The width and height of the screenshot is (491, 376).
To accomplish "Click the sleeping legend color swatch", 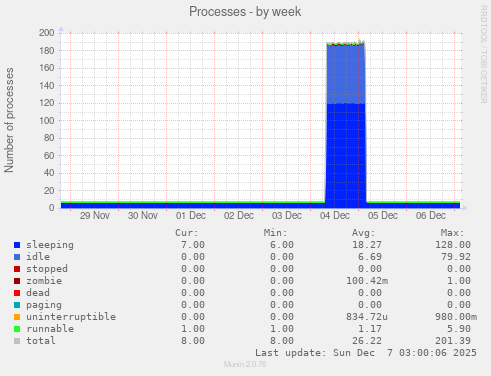I will click(x=17, y=245).
